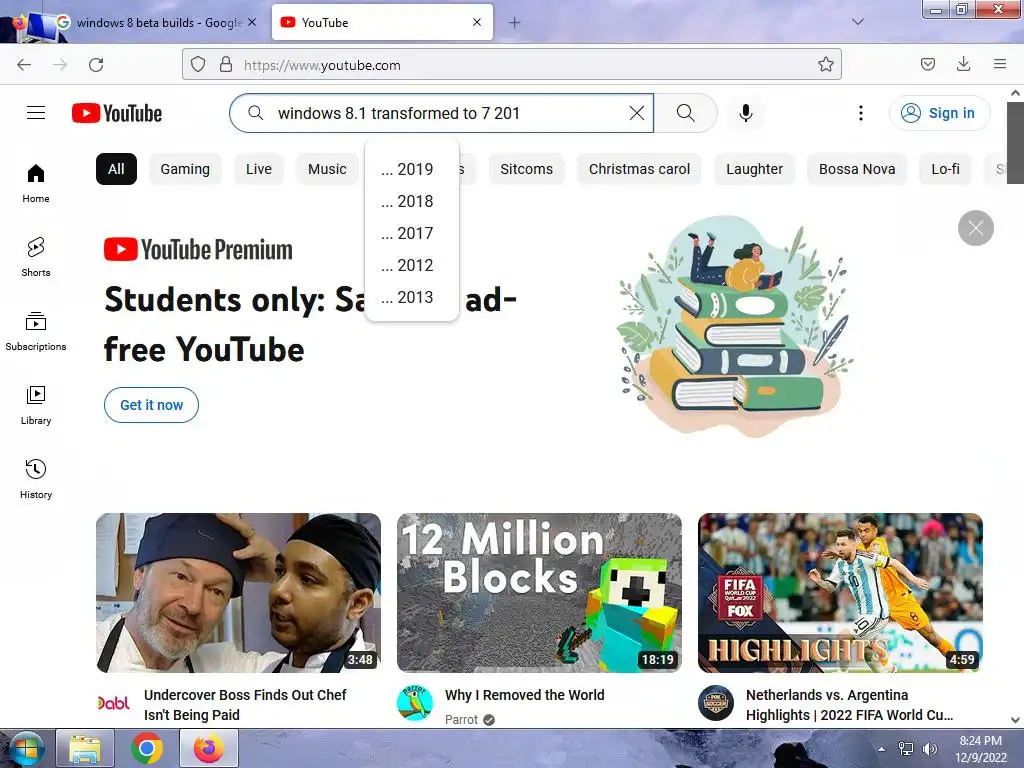The width and height of the screenshot is (1024, 768).
Task: Select the Live filter chip
Action: 259,169
